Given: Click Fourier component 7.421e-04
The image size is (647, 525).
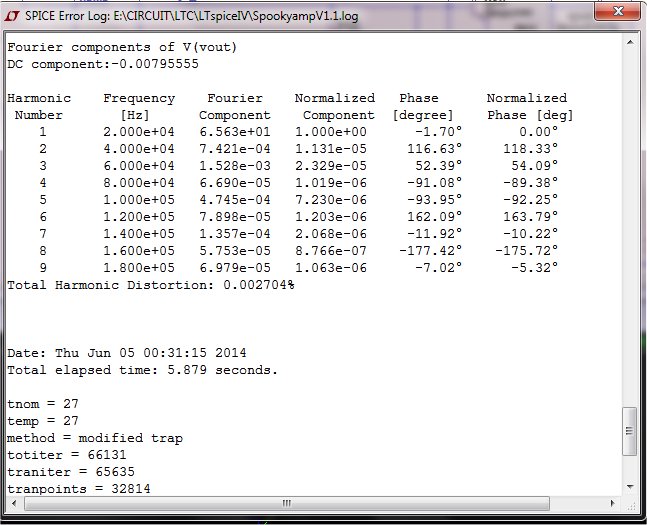Looking at the screenshot, I should click(235, 149).
